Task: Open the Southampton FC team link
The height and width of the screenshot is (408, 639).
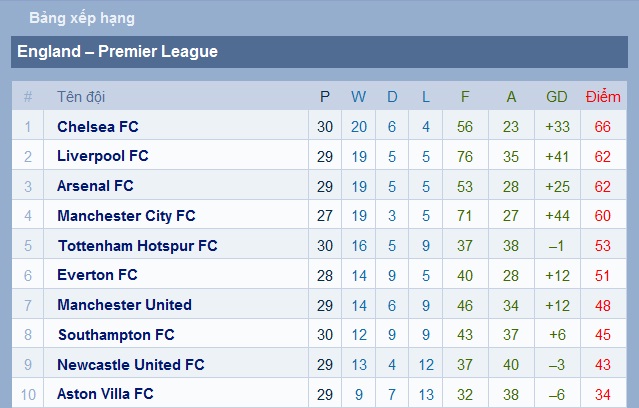Action: coord(116,335)
